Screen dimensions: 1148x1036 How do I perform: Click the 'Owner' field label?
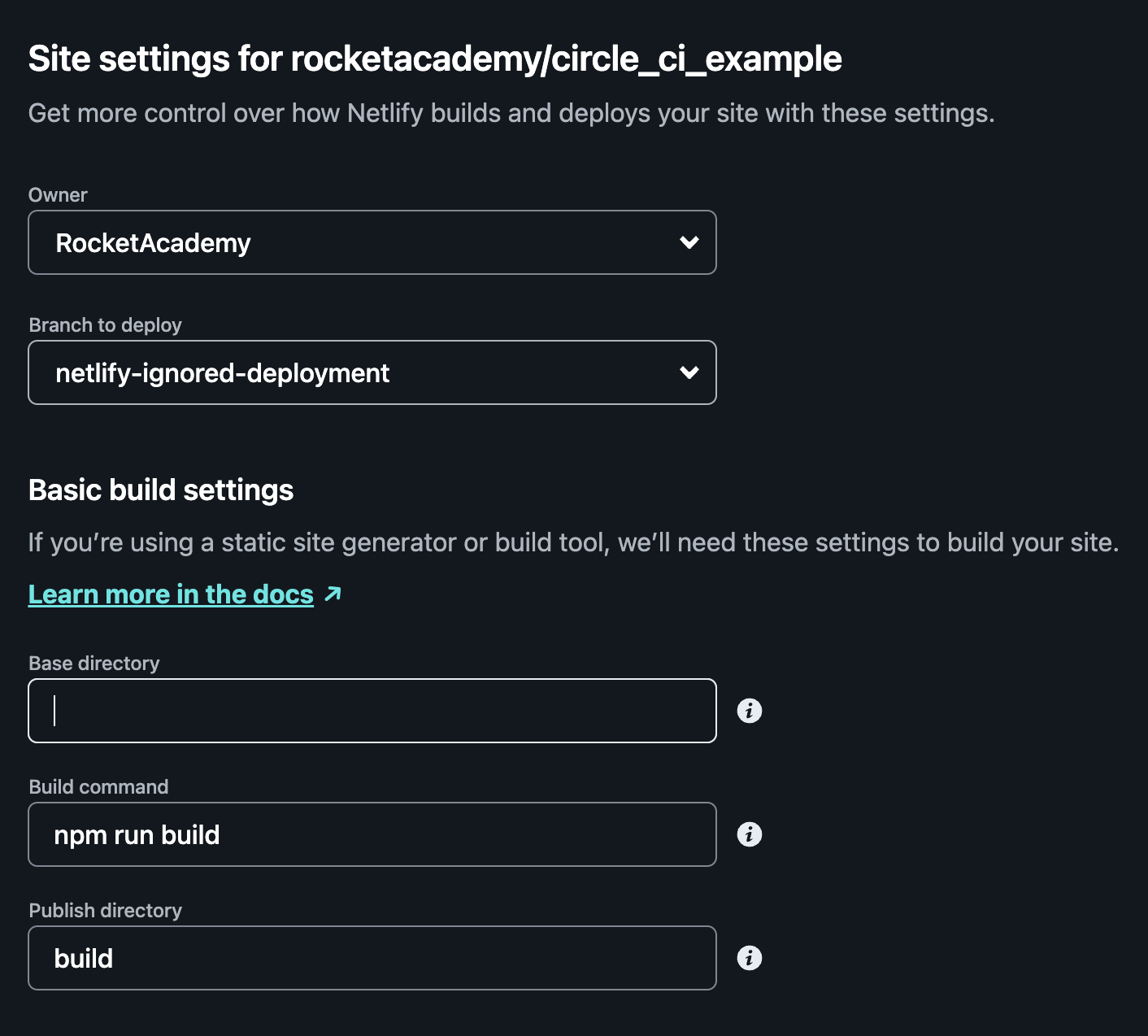click(58, 195)
